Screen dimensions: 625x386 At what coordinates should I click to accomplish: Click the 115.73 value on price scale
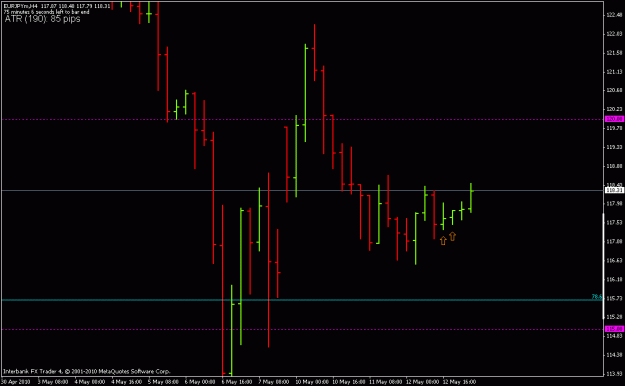pyautogui.click(x=614, y=298)
